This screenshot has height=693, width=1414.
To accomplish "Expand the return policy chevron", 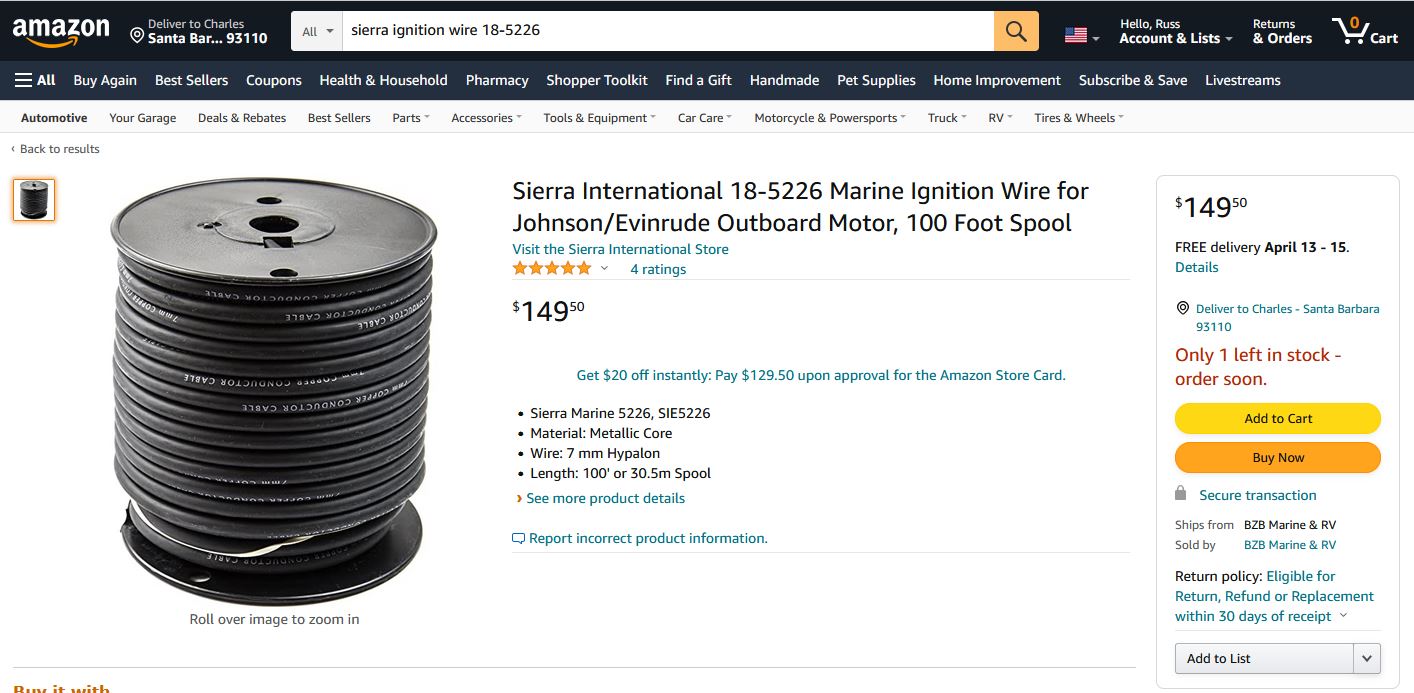I will 1343,615.
